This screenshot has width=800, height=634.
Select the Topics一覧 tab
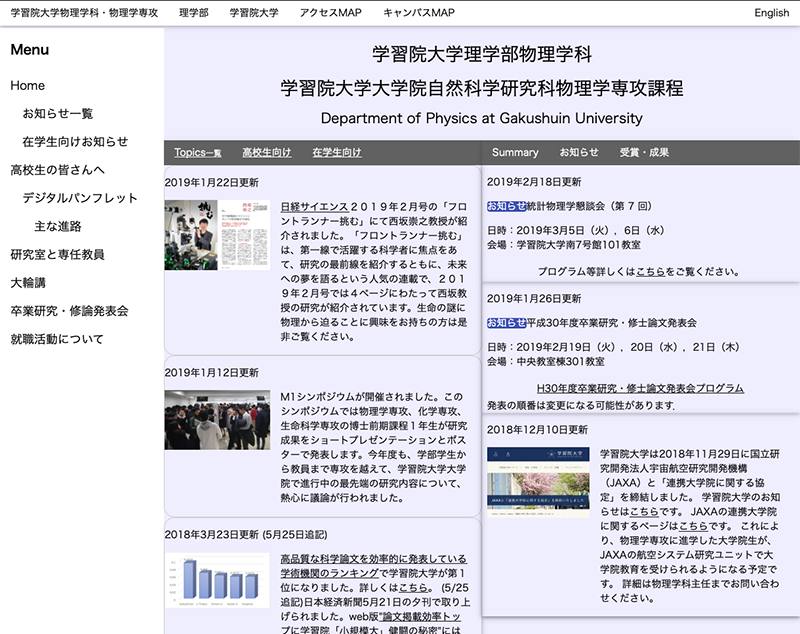[197, 152]
